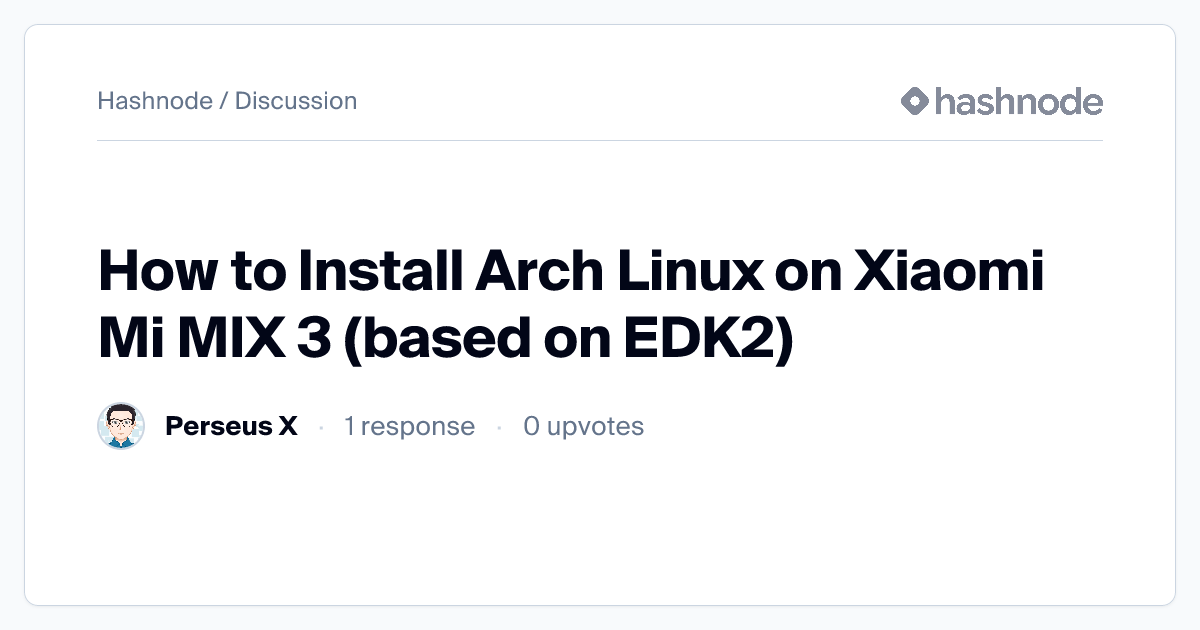Click the horizontal divider under the header

point(600,141)
